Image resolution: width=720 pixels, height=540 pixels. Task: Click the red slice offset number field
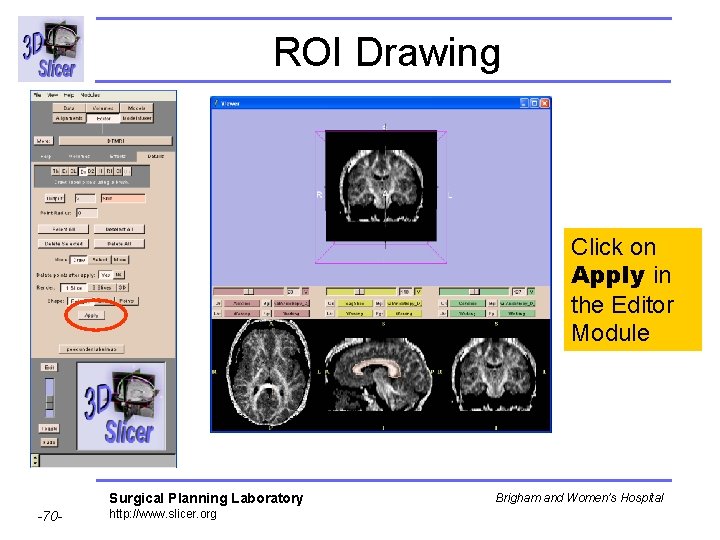pyautogui.click(x=292, y=292)
